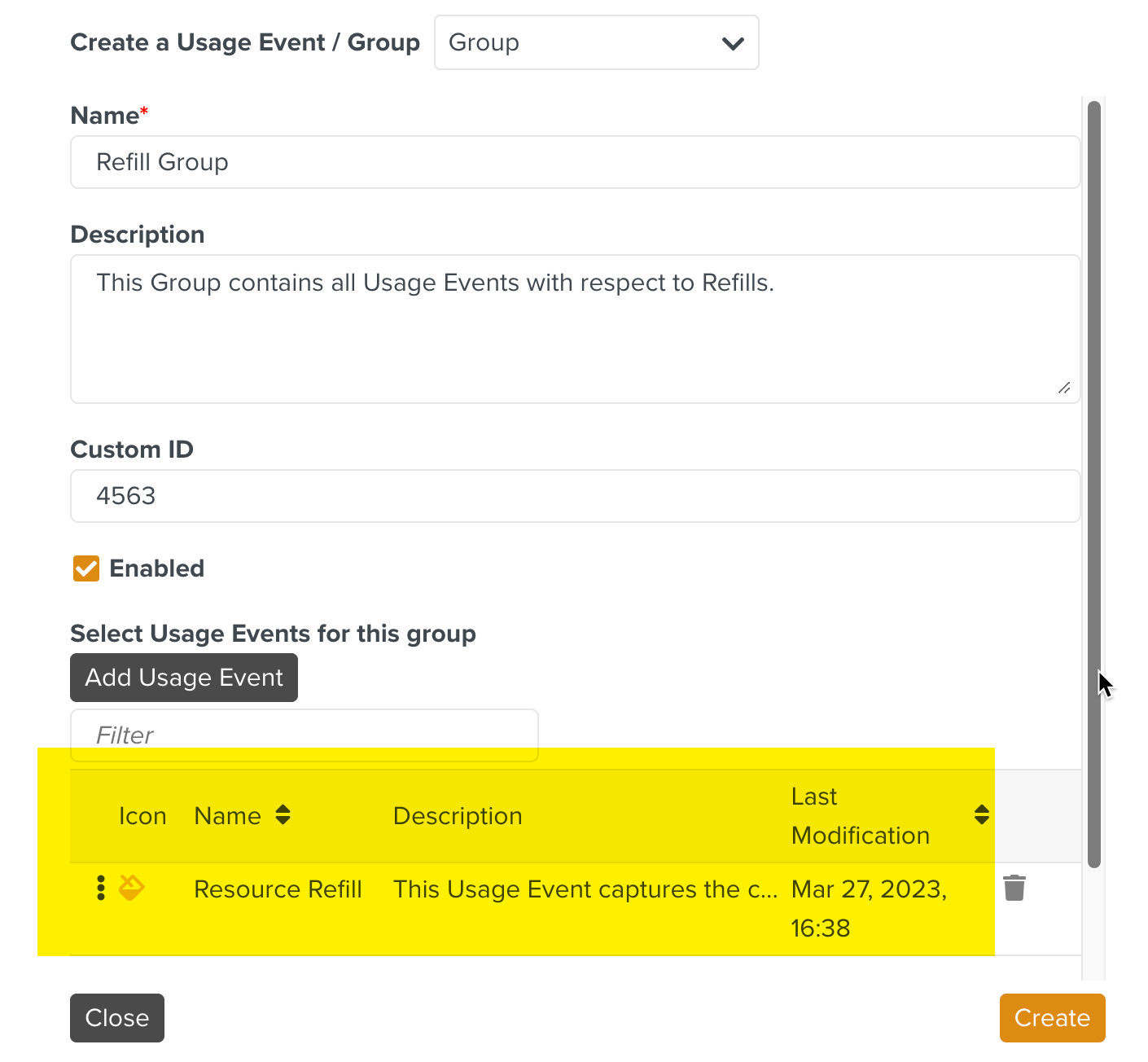This screenshot has height=1062, width=1148.
Task: Uncheck the Enabled checkbox
Action: click(86, 568)
